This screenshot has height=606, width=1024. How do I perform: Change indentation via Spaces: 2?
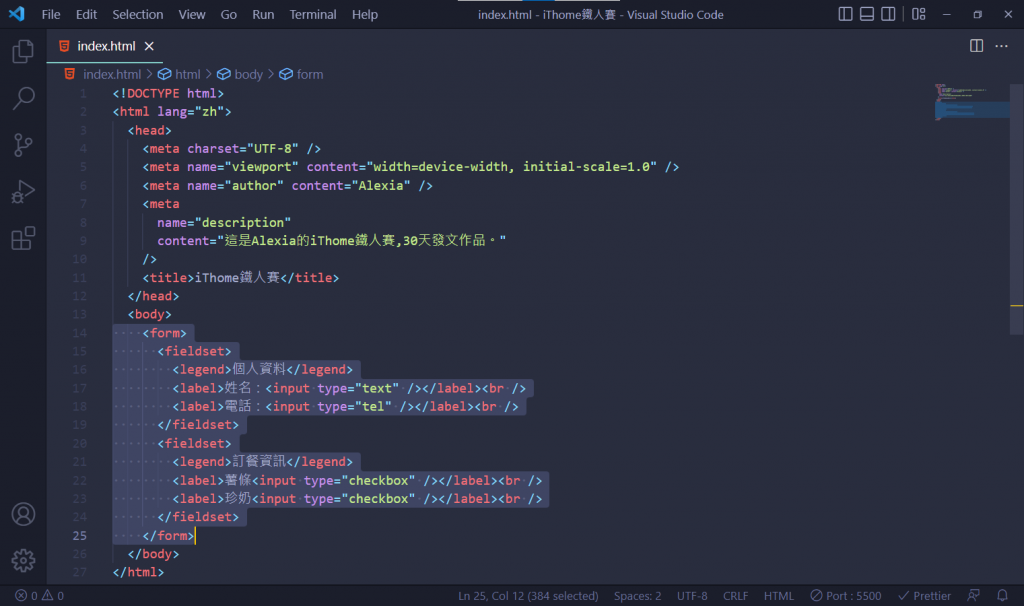click(x=637, y=596)
